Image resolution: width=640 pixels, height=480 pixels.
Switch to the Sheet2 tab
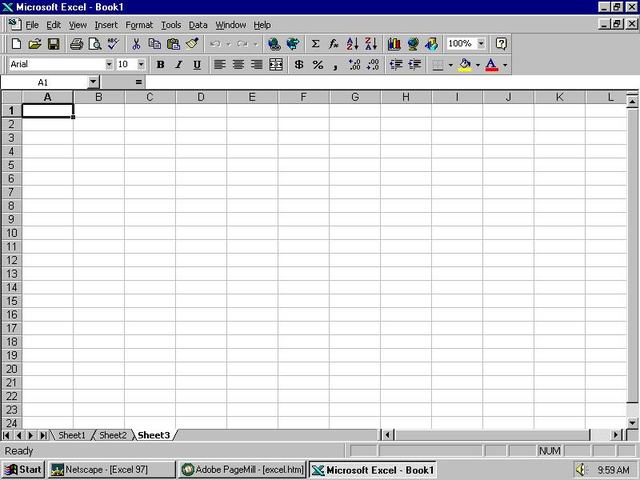click(x=113, y=435)
